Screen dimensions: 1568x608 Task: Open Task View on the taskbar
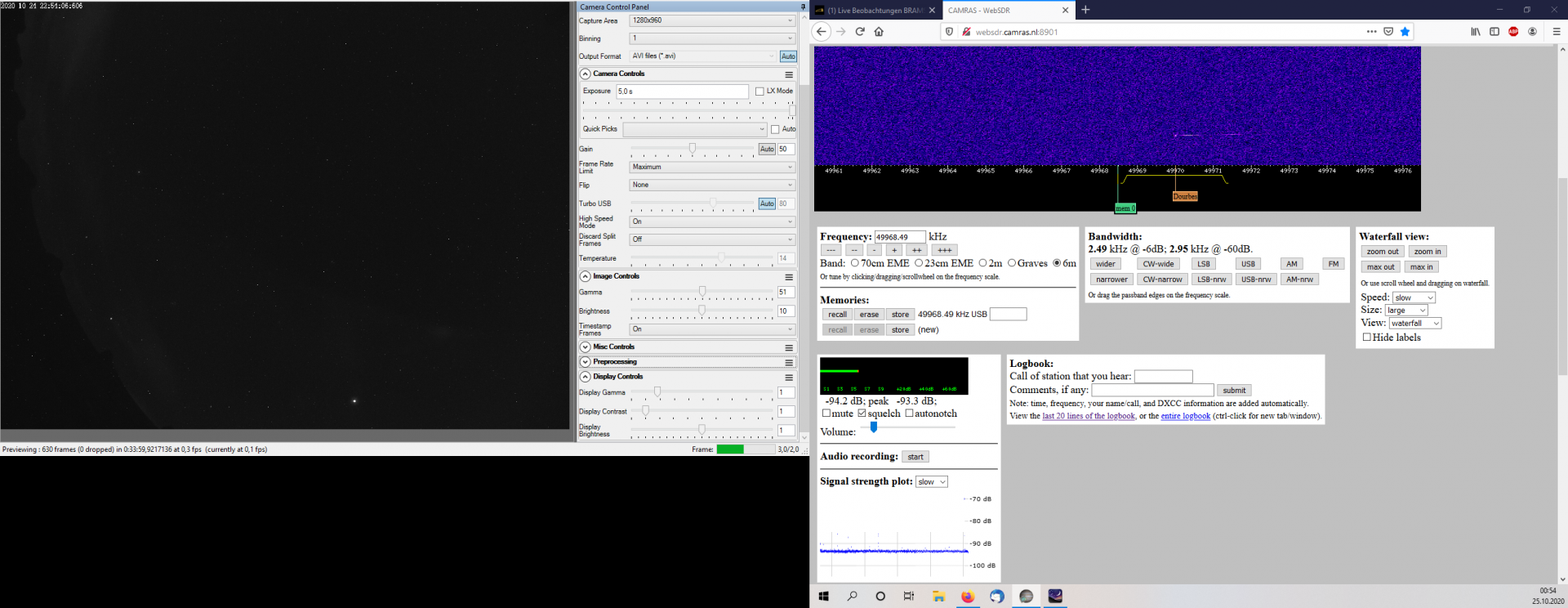[x=909, y=597]
